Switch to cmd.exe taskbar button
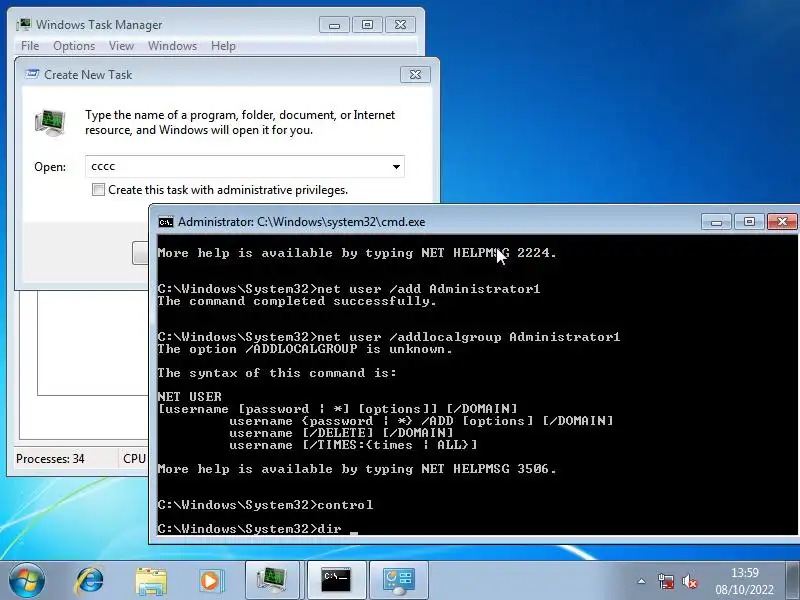 tap(336, 580)
